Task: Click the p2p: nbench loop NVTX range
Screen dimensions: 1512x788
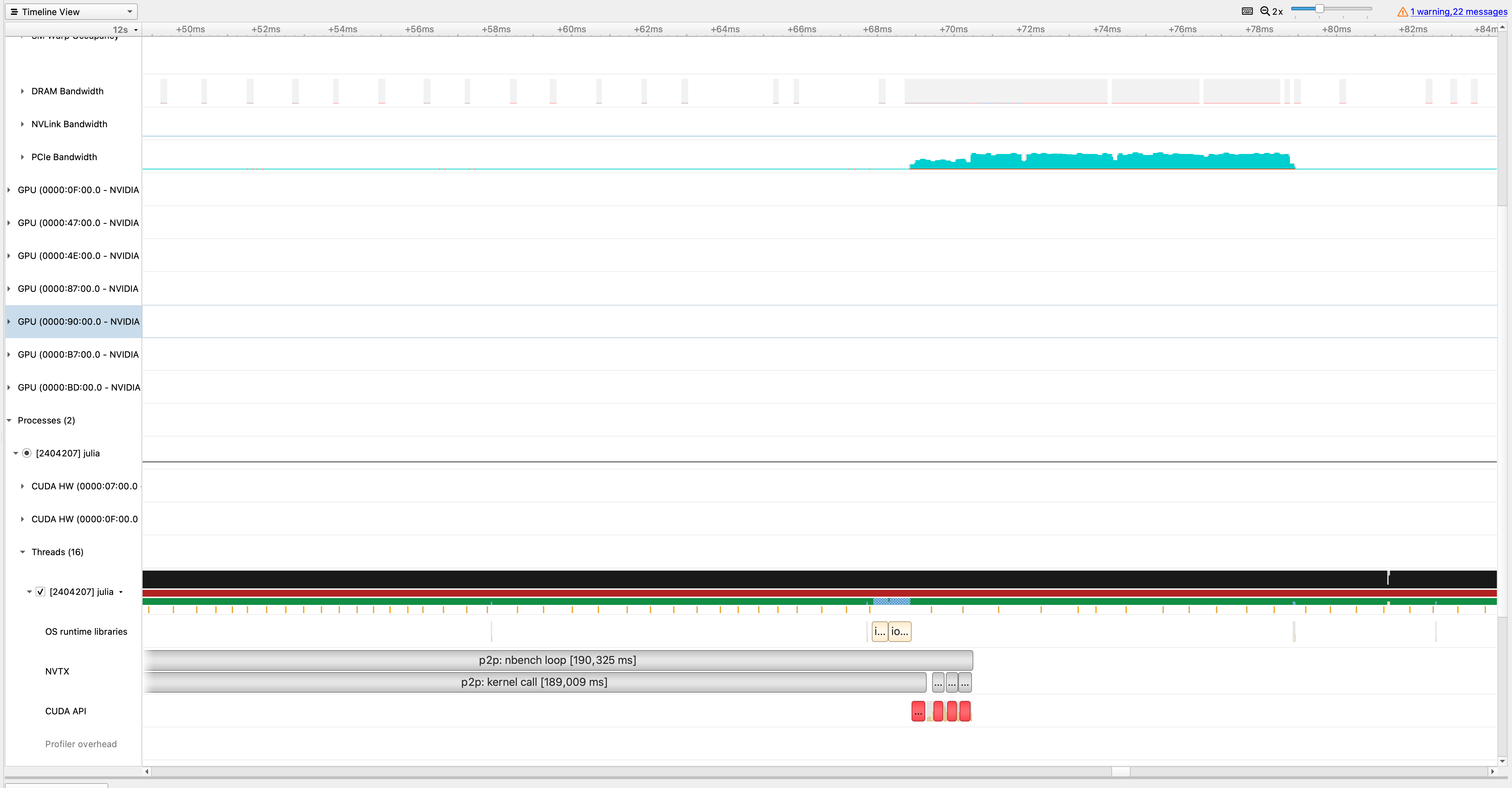Action: point(558,659)
